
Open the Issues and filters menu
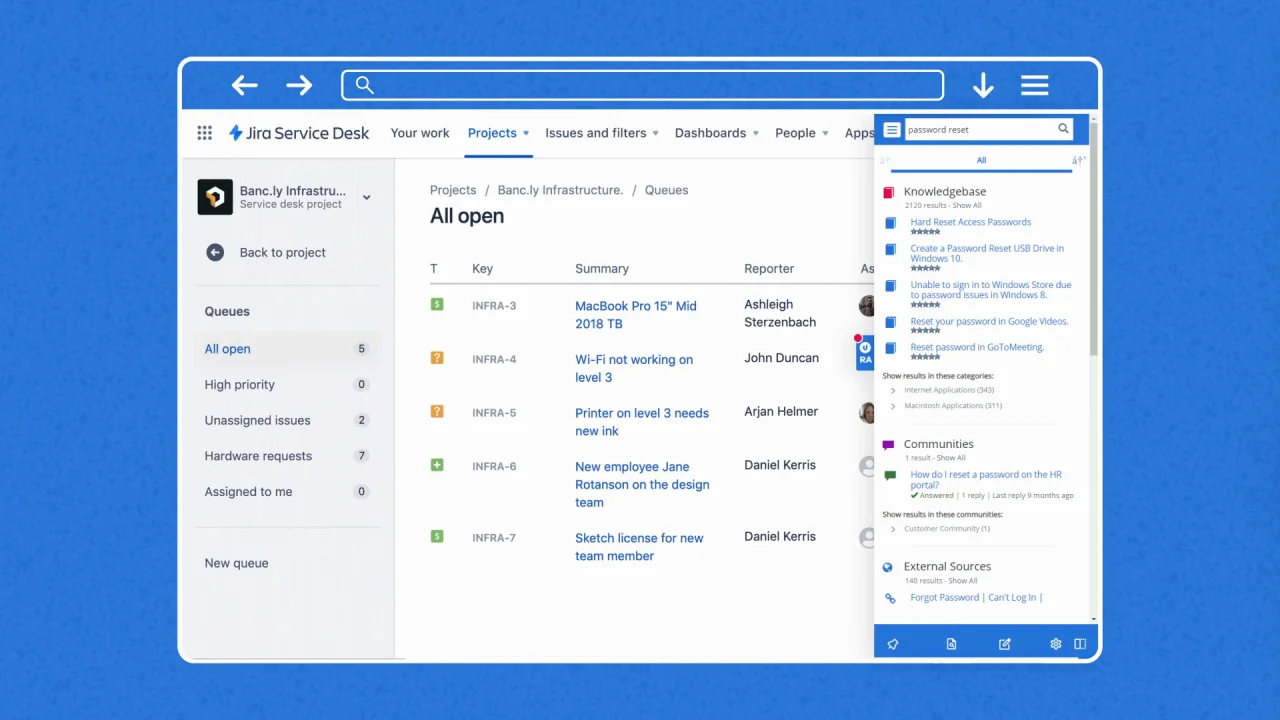tap(602, 133)
